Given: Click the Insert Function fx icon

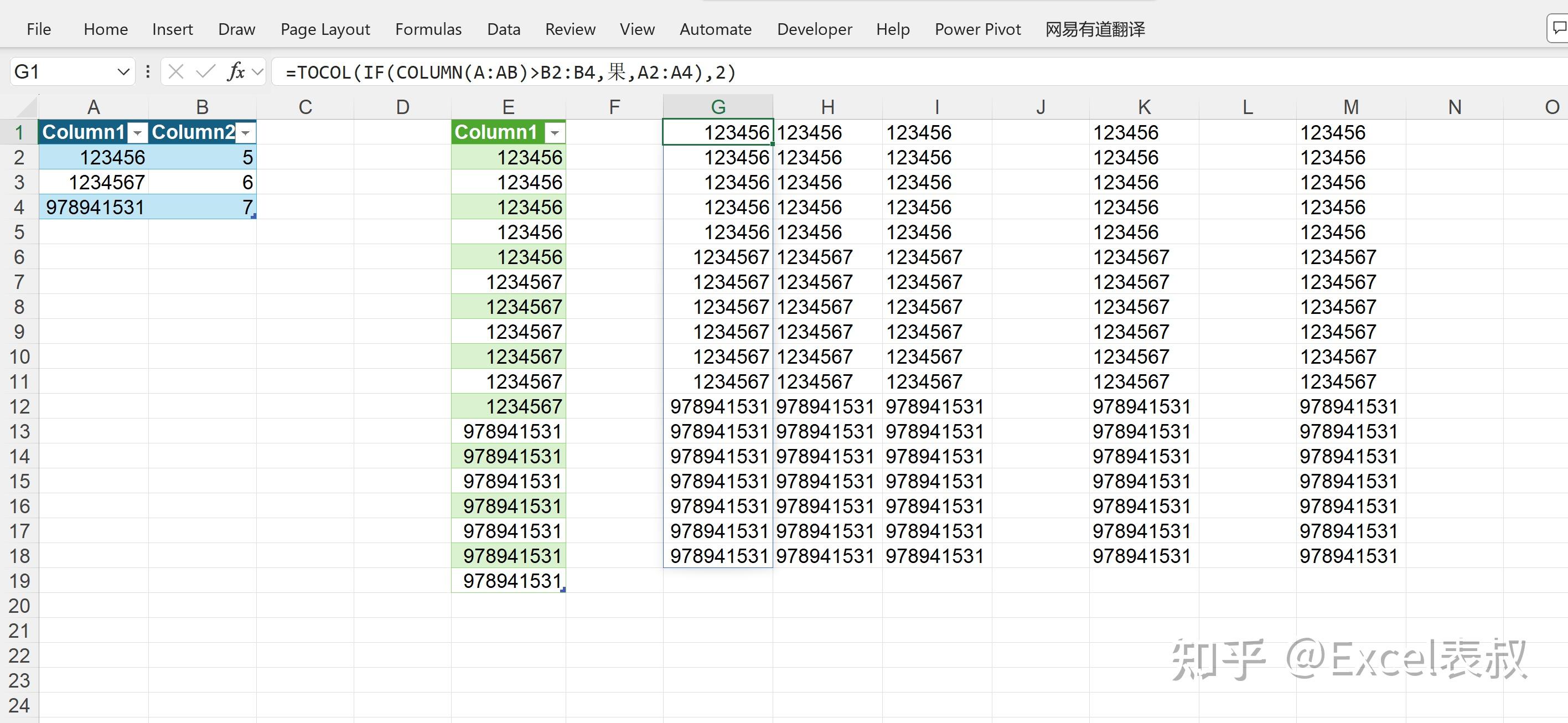Looking at the screenshot, I should [x=236, y=73].
